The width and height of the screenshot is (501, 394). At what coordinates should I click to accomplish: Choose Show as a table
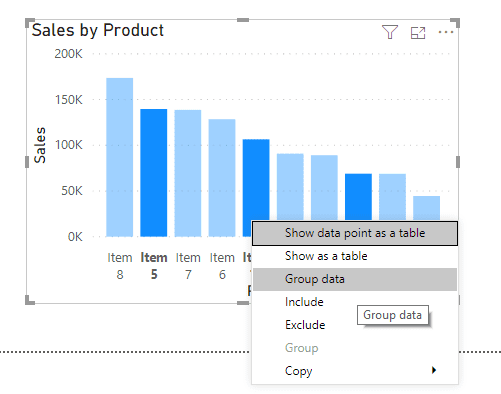(x=355, y=256)
